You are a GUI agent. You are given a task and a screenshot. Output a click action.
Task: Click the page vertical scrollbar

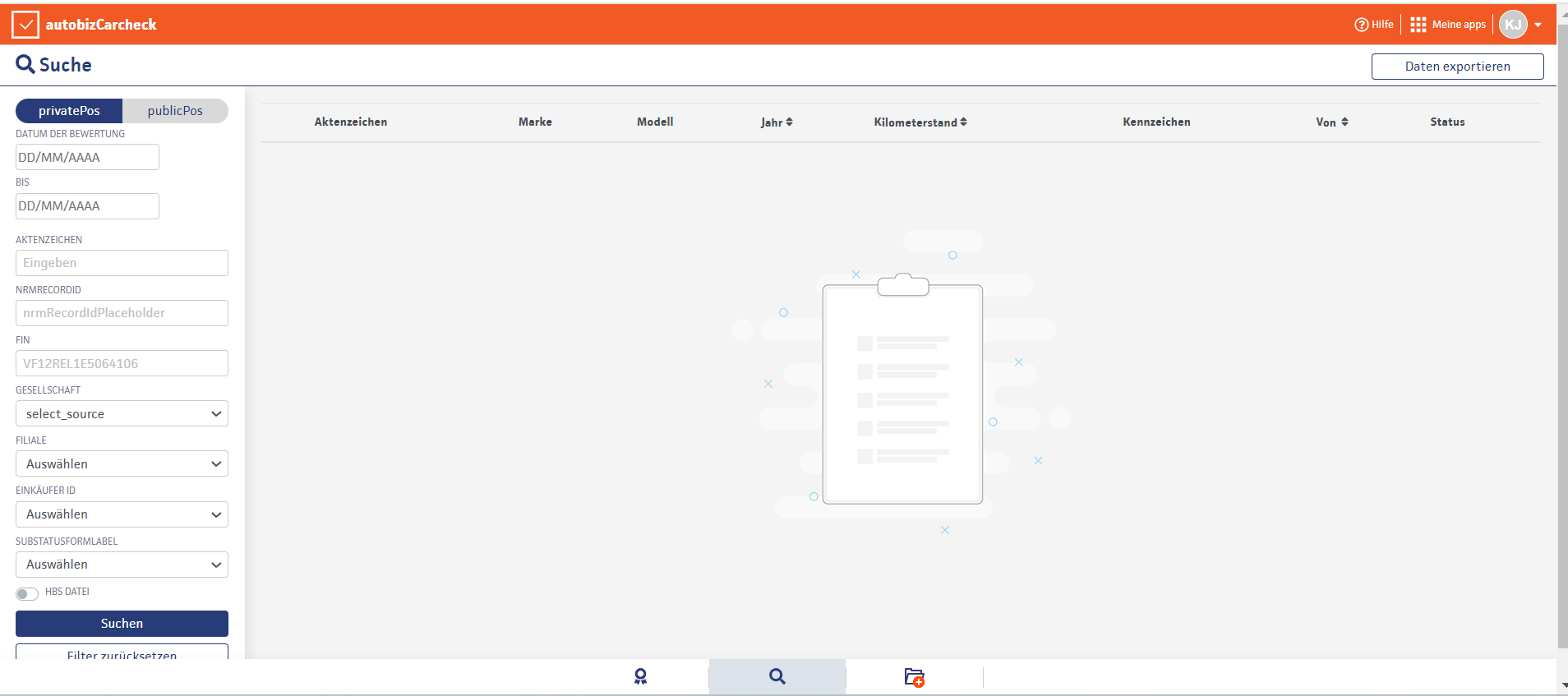(1562, 337)
